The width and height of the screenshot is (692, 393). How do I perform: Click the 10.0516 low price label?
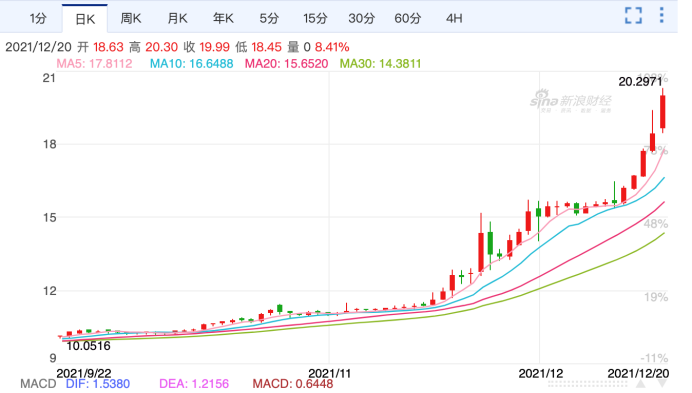point(88,346)
